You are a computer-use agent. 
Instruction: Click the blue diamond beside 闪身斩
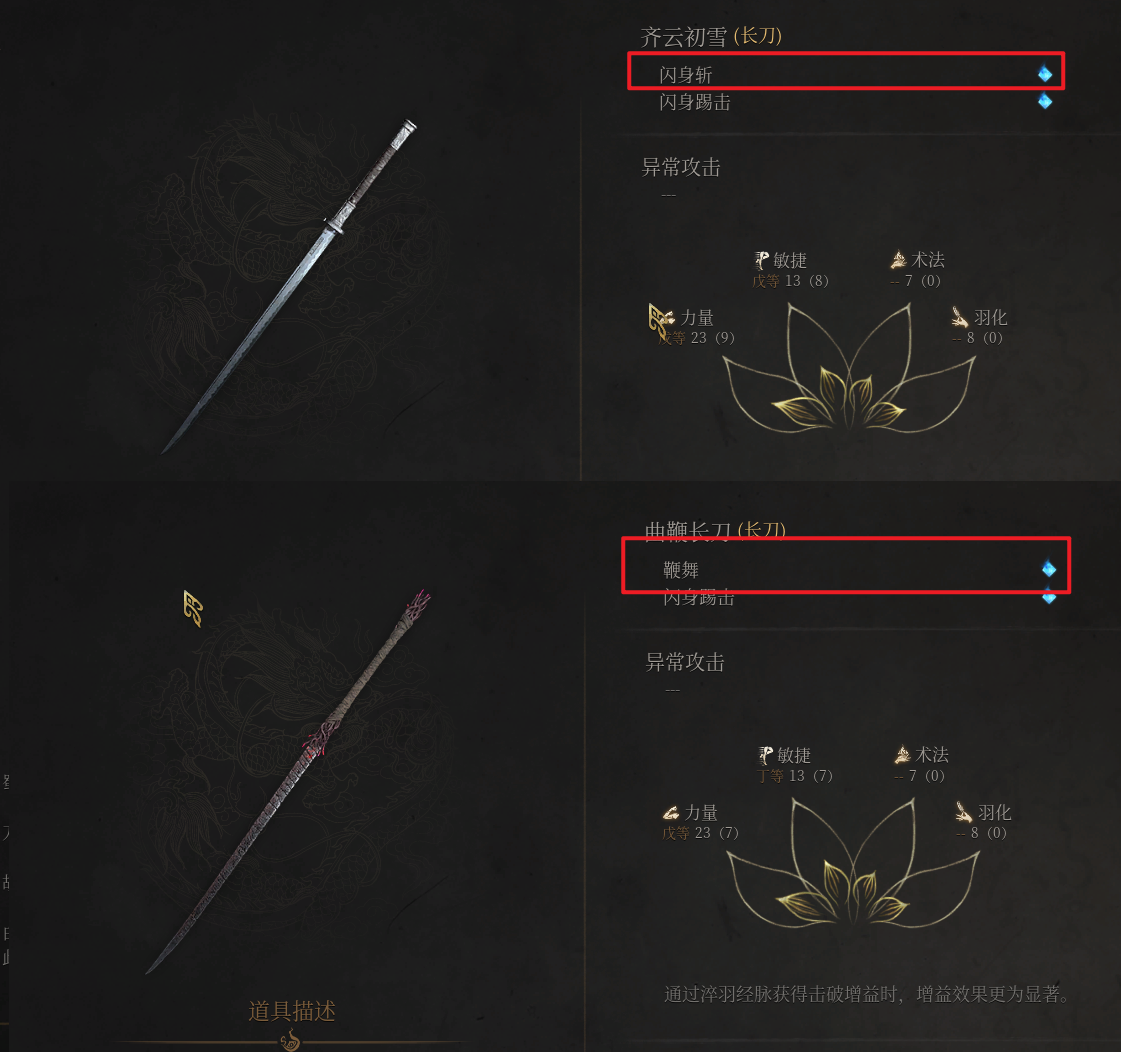1045,73
